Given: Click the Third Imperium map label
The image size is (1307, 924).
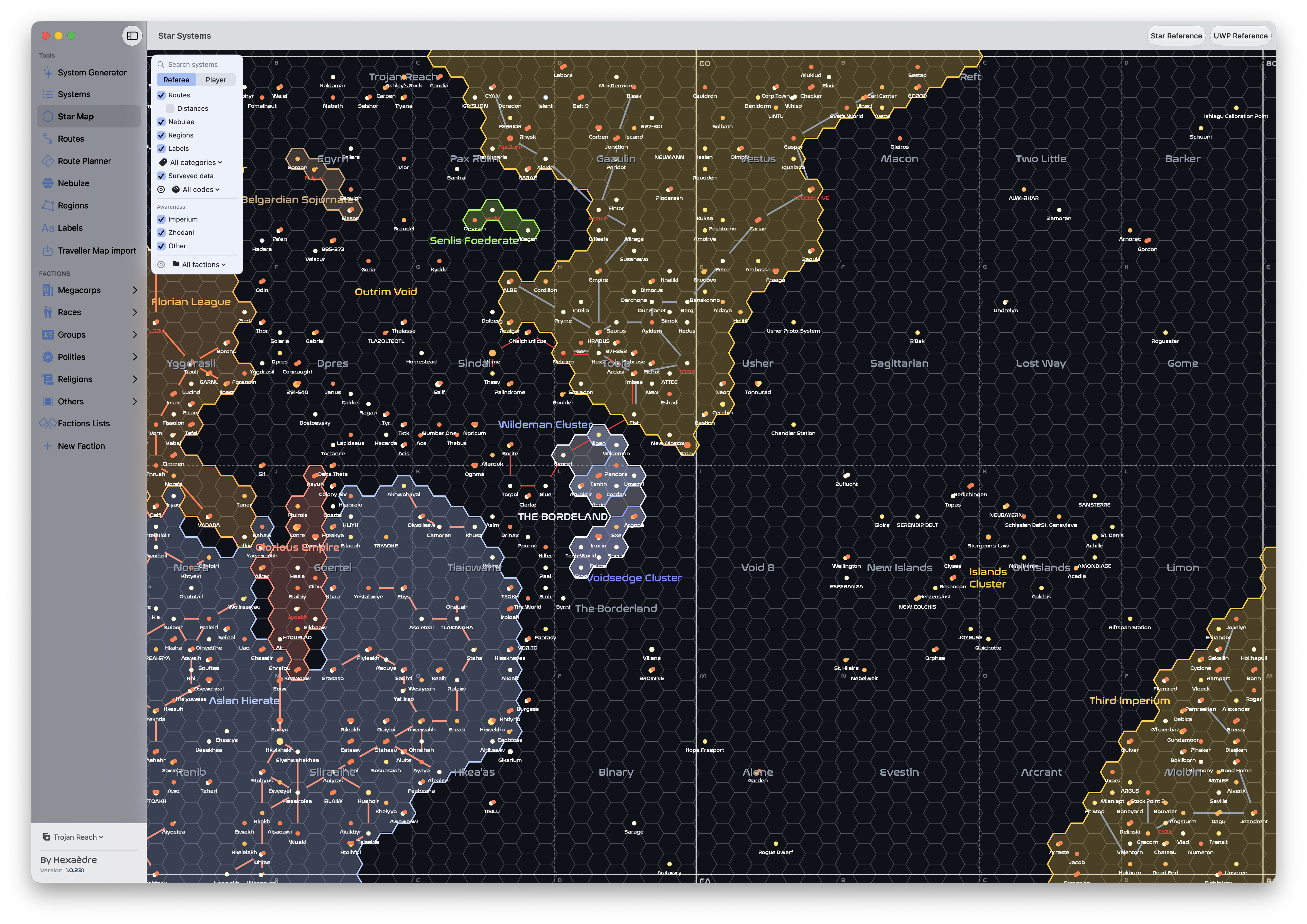Looking at the screenshot, I should [x=1129, y=701].
